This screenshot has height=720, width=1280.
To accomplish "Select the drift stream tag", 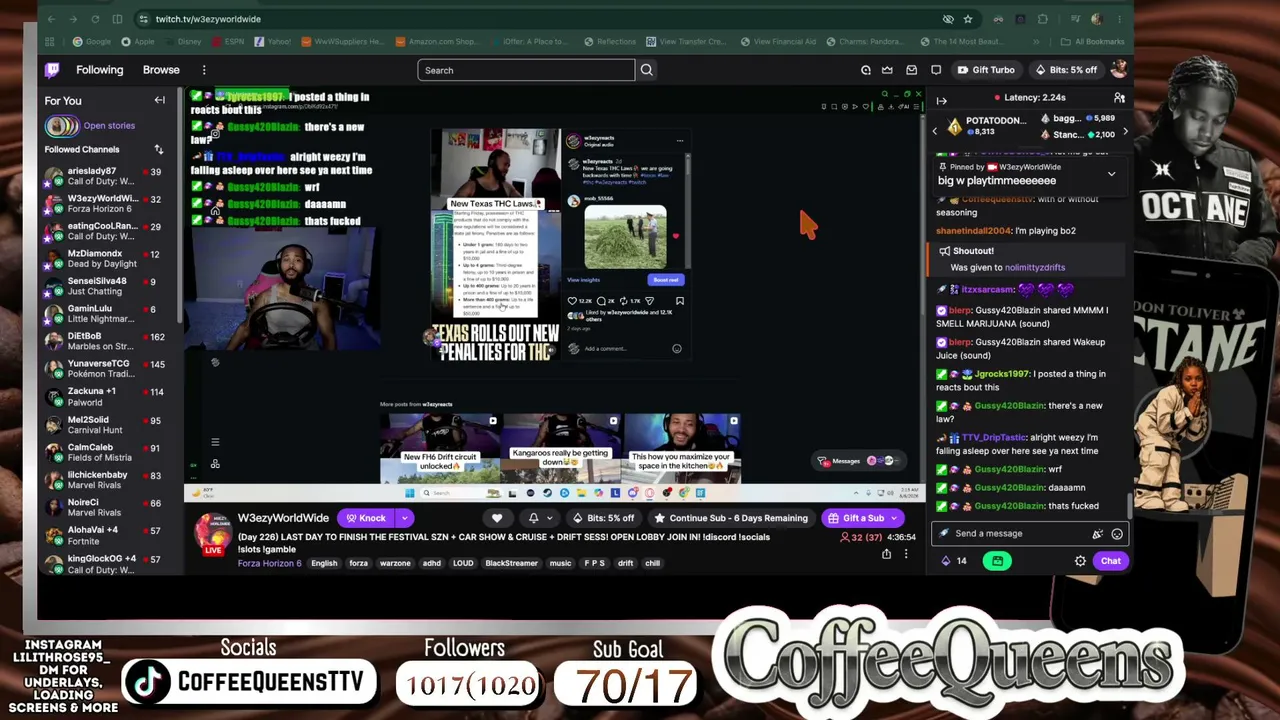I will click(x=625, y=563).
